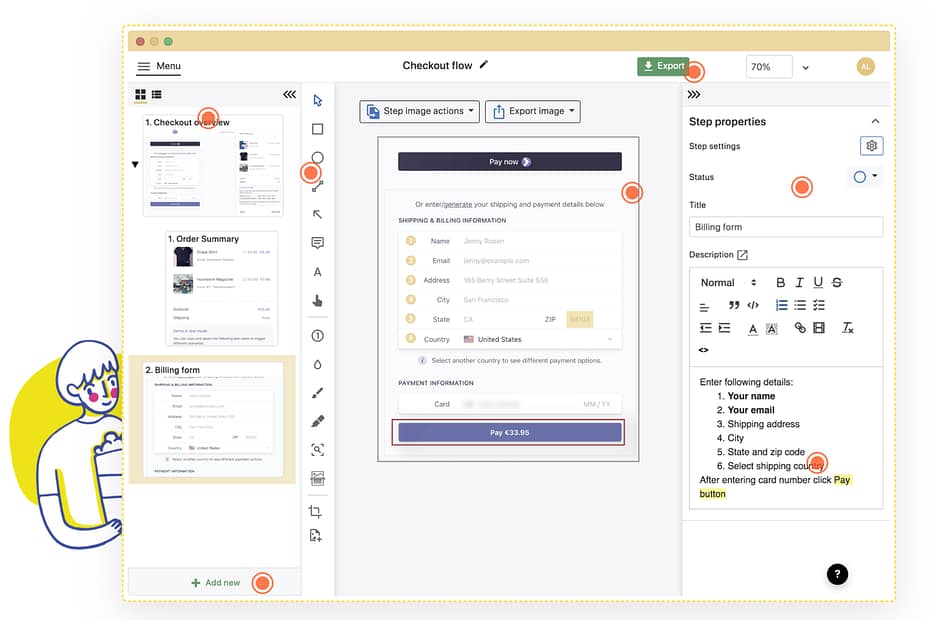Select the magnify area tool
Viewport: 930px width, 620px height.
pos(317,450)
